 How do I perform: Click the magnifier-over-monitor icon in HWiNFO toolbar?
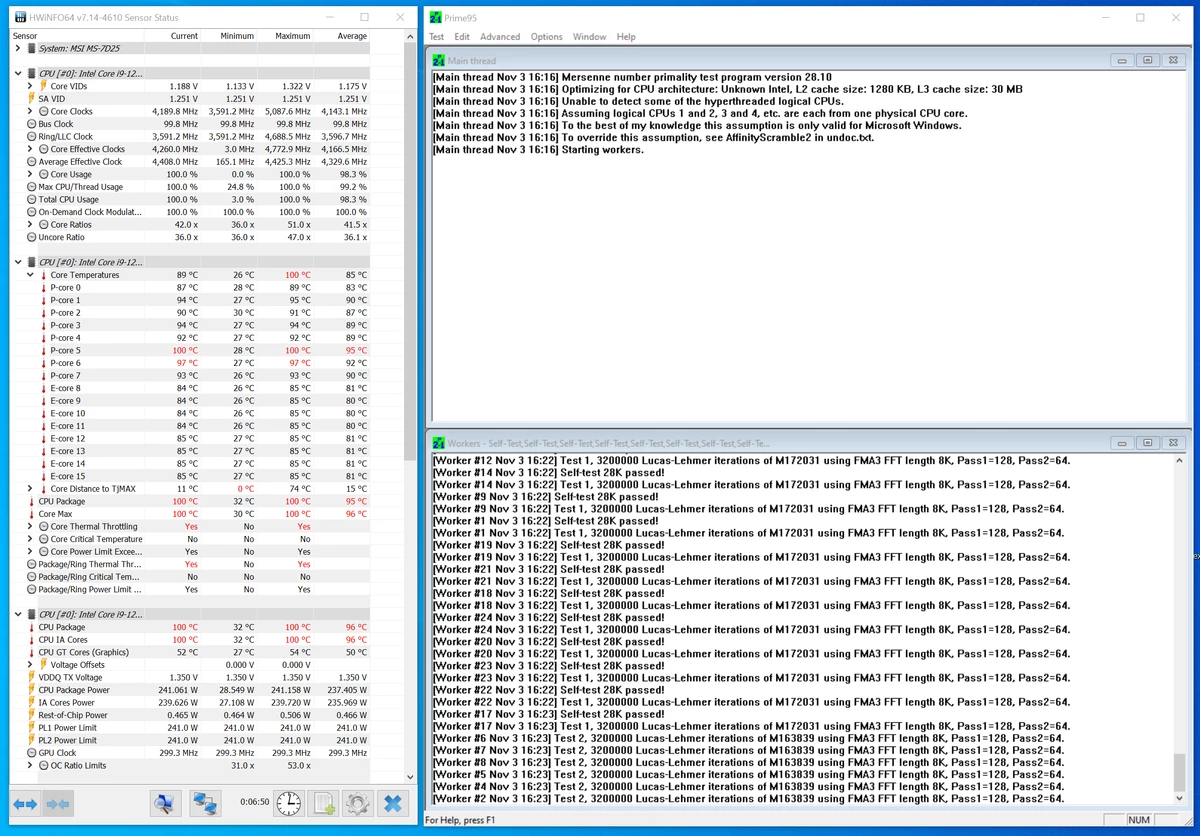point(166,803)
